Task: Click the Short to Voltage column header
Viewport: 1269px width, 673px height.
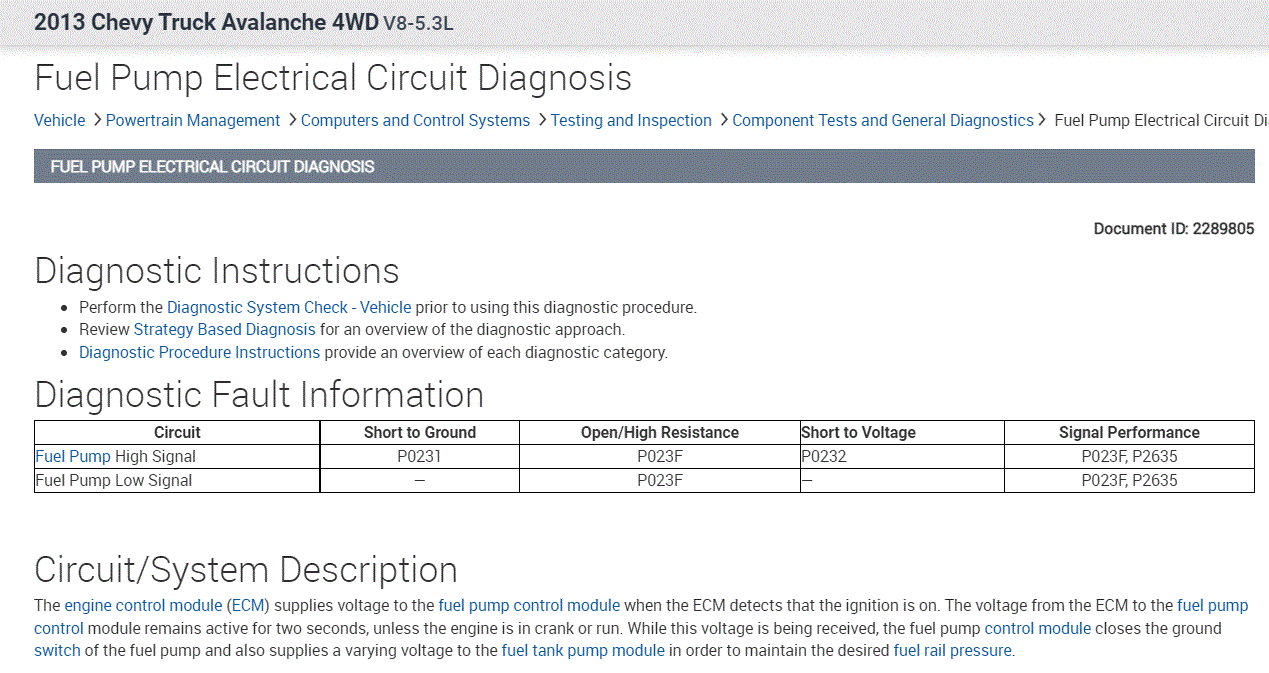Action: tap(858, 432)
